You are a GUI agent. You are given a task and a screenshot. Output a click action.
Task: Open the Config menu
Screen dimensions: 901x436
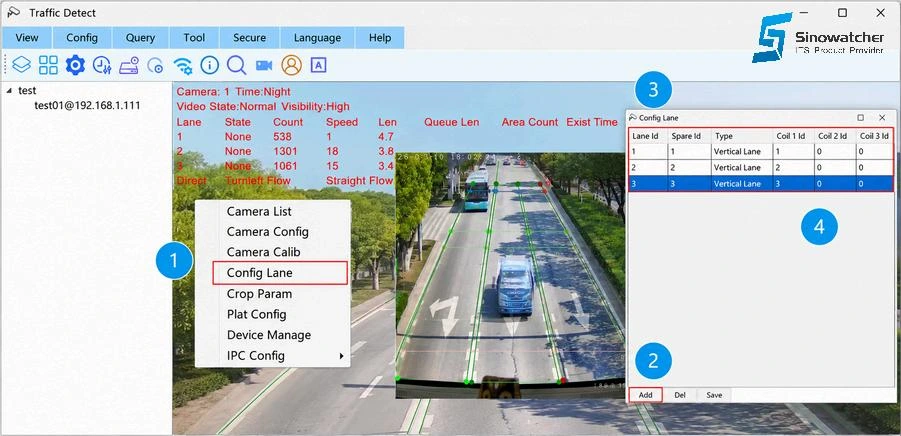pos(82,38)
